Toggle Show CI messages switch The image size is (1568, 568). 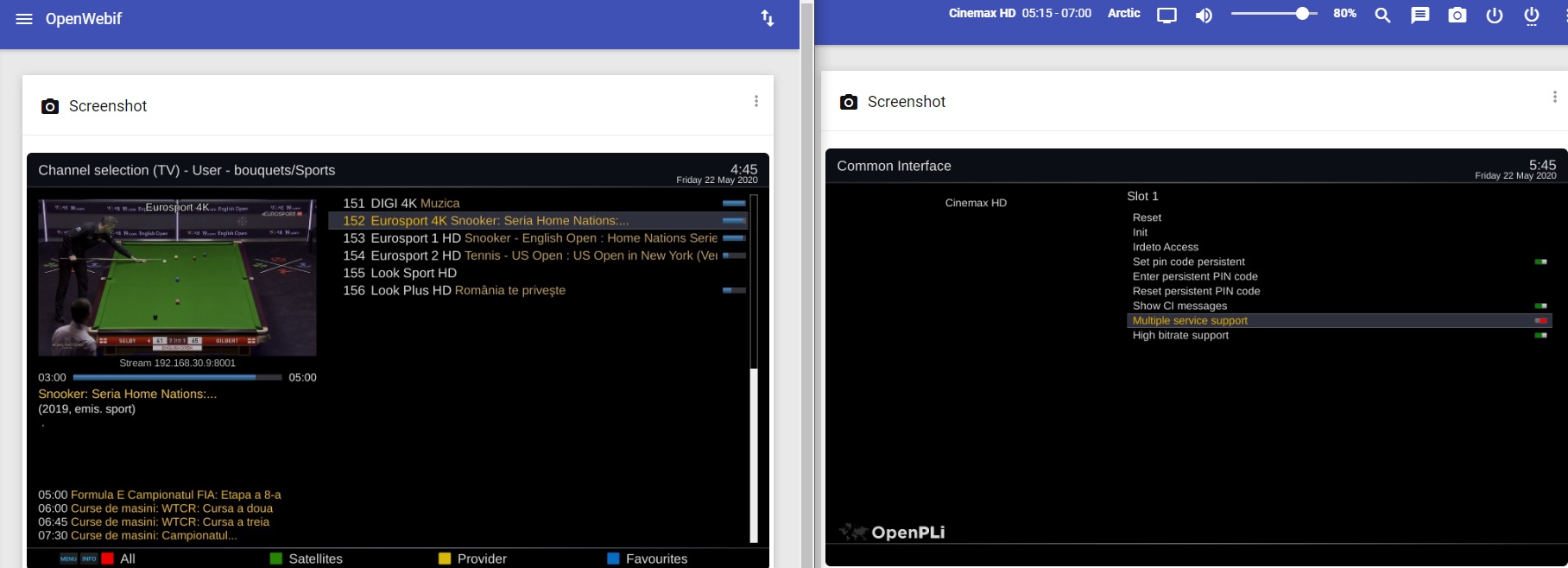pos(1540,306)
